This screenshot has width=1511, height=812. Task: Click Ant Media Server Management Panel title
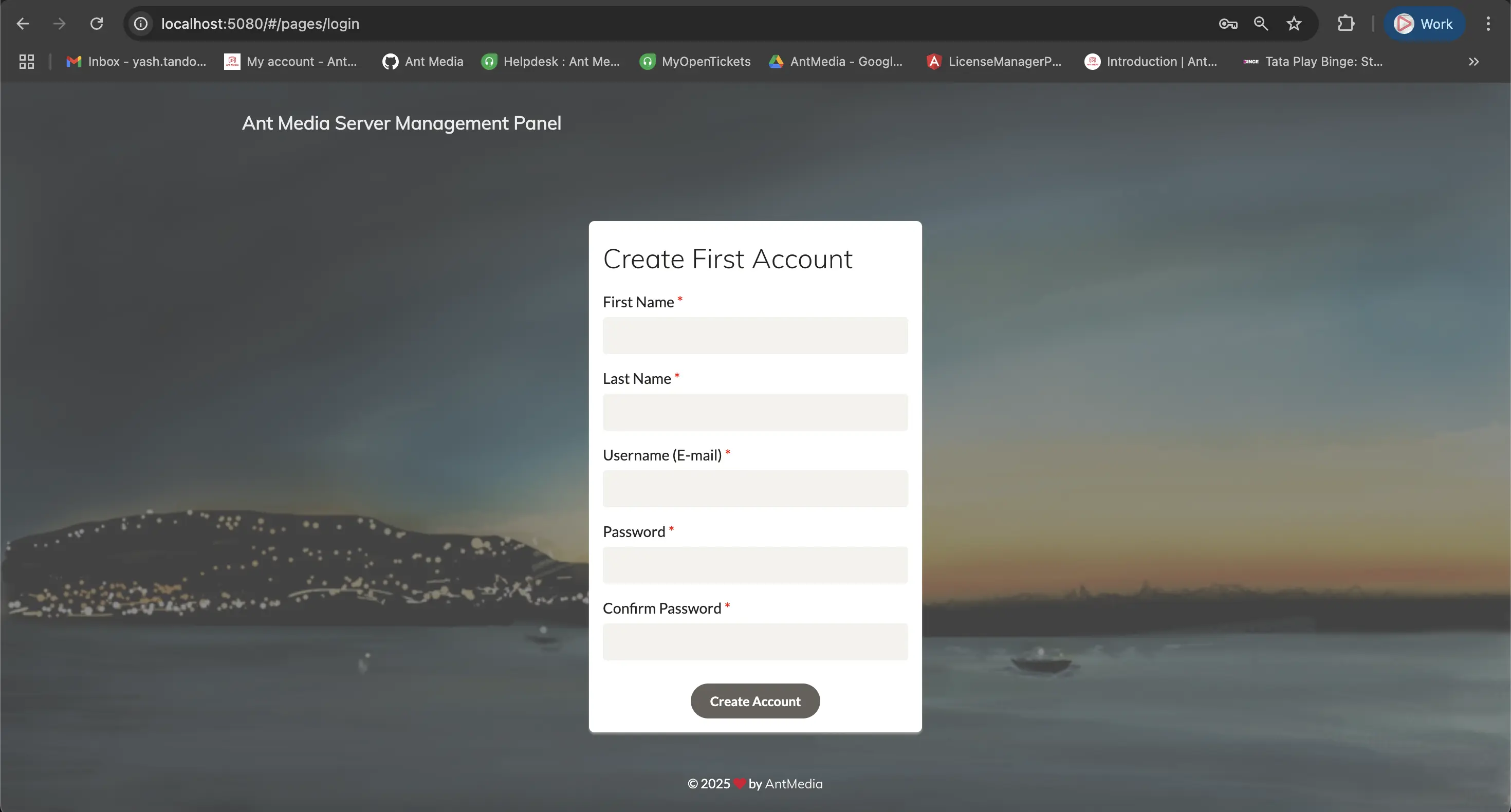(402, 123)
